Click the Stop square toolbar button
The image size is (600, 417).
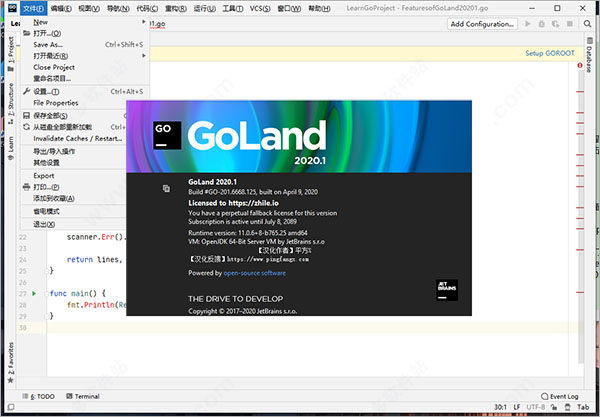point(569,24)
